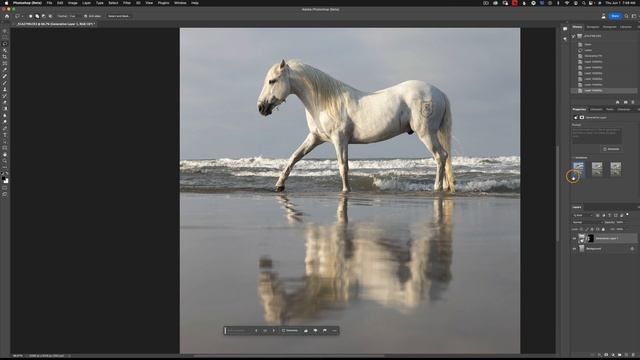
Task: Create new layer from Layers panel bottom
Action: pyautogui.click(x=626, y=355)
